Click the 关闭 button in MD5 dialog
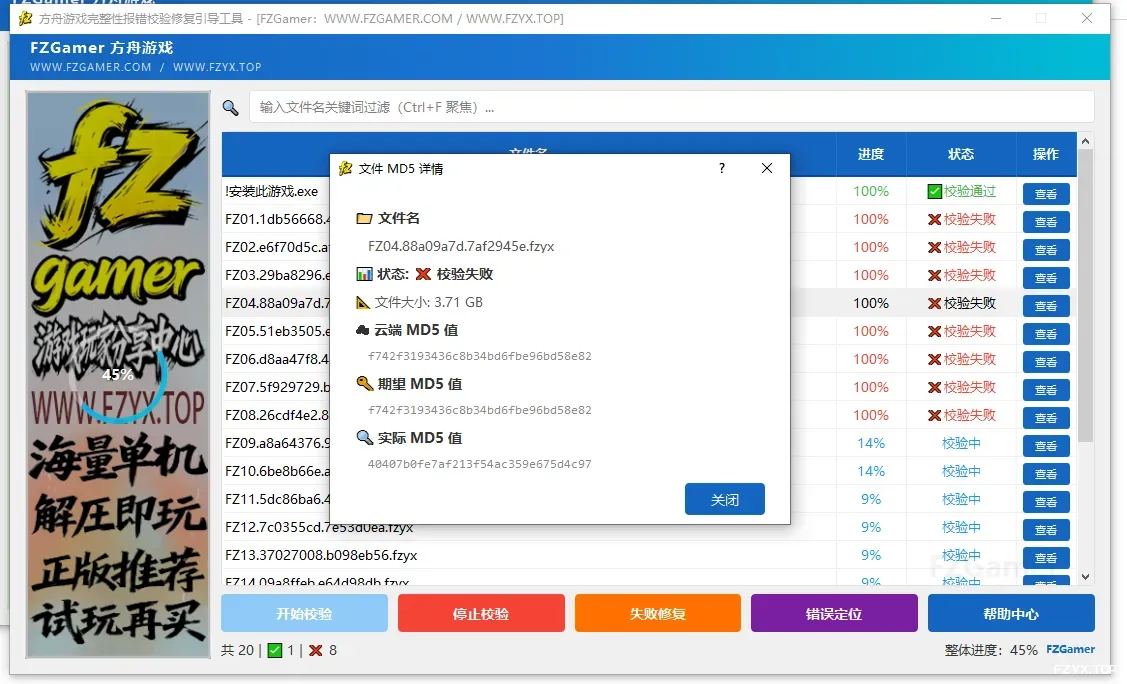The image size is (1127, 684). tap(724, 499)
